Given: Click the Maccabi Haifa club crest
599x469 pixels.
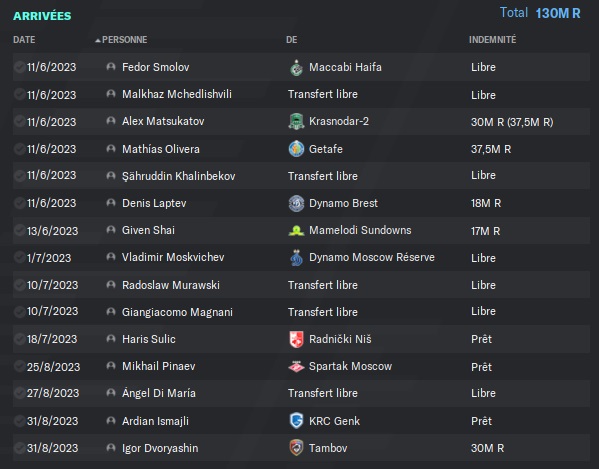Looking at the screenshot, I should click(296, 68).
